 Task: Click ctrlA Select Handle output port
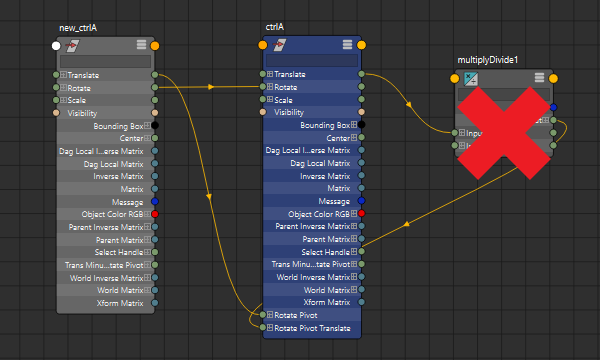tap(361, 251)
